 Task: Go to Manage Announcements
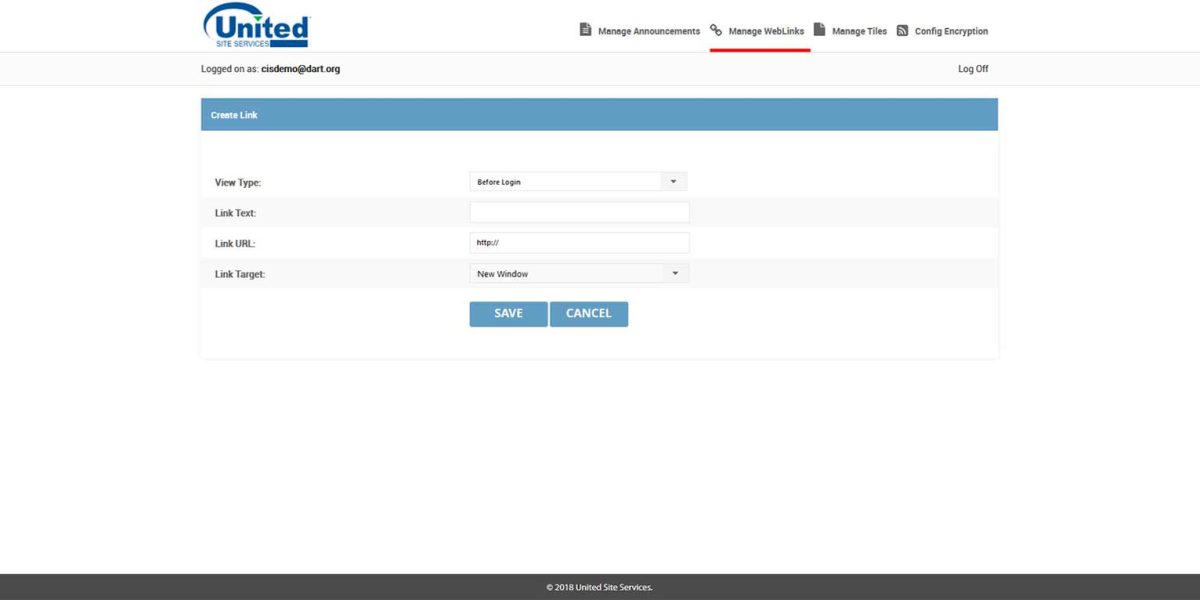click(x=648, y=31)
